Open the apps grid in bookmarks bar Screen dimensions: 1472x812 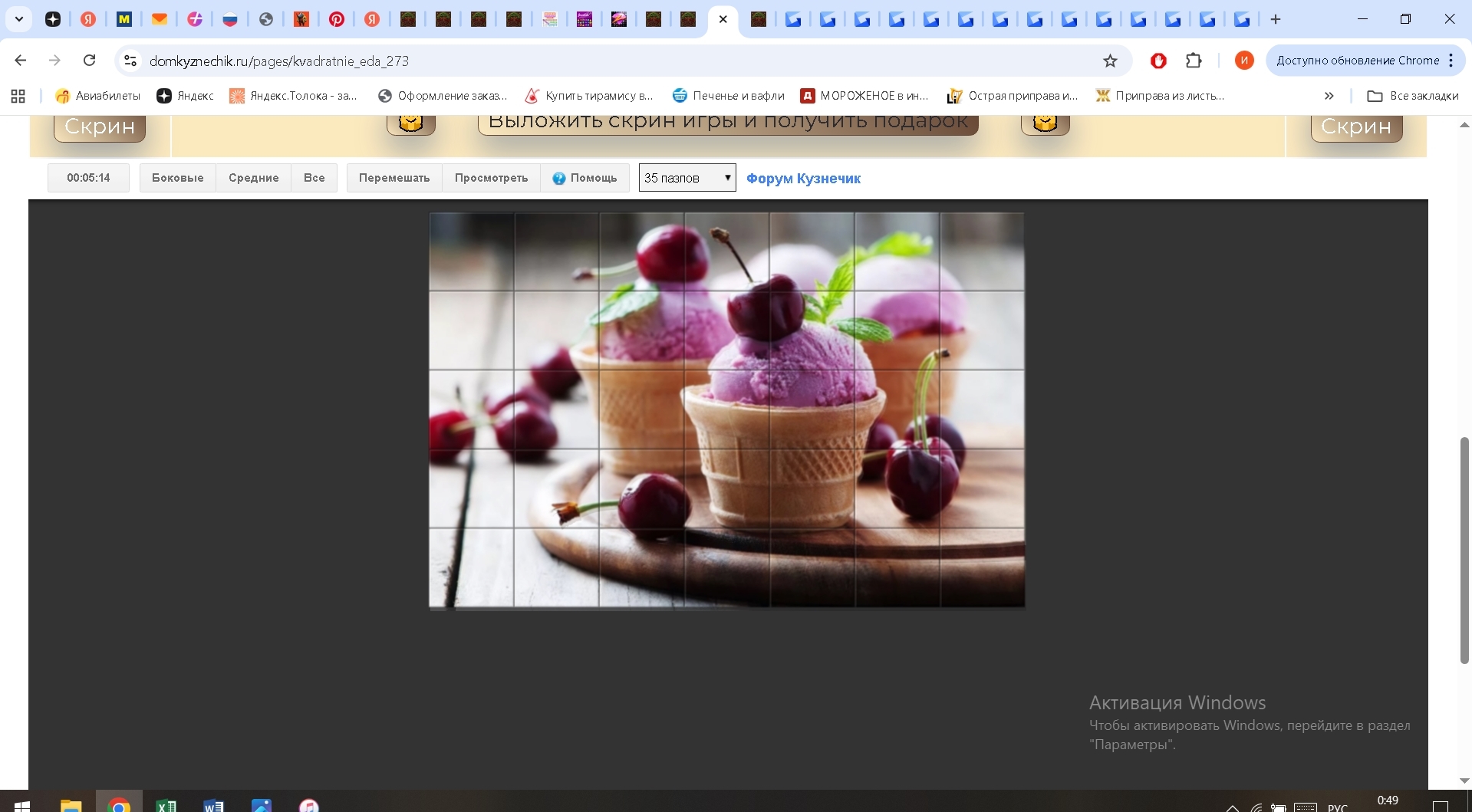click(x=18, y=96)
